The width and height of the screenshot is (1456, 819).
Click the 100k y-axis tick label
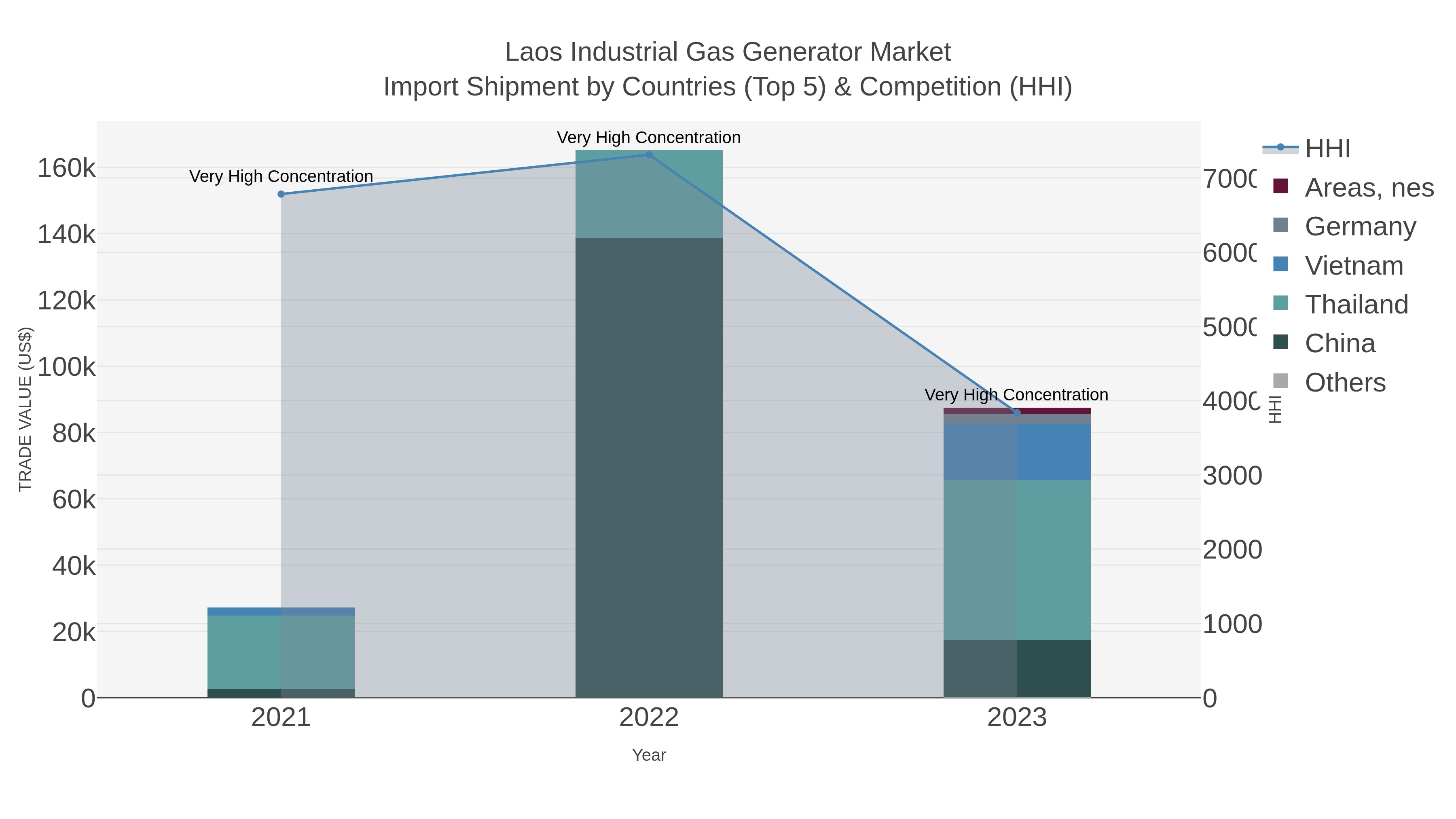point(66,367)
